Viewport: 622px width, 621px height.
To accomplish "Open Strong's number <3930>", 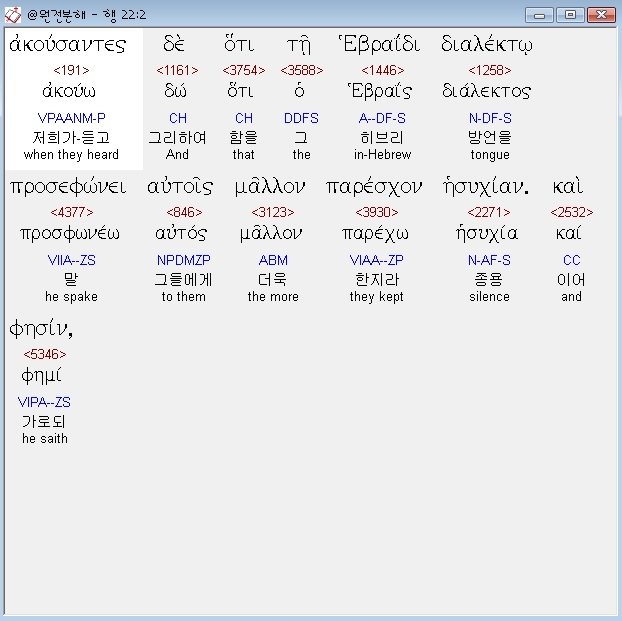I will point(377,212).
